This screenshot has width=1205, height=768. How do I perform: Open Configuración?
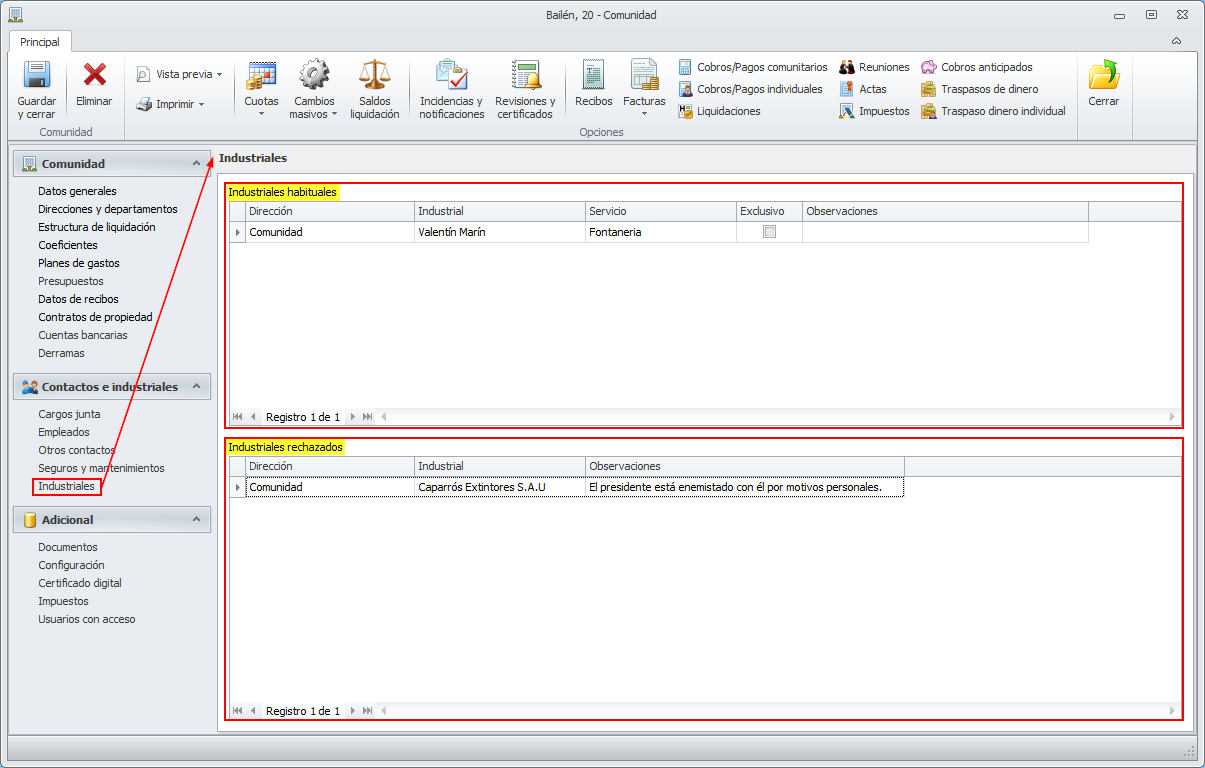click(71, 565)
